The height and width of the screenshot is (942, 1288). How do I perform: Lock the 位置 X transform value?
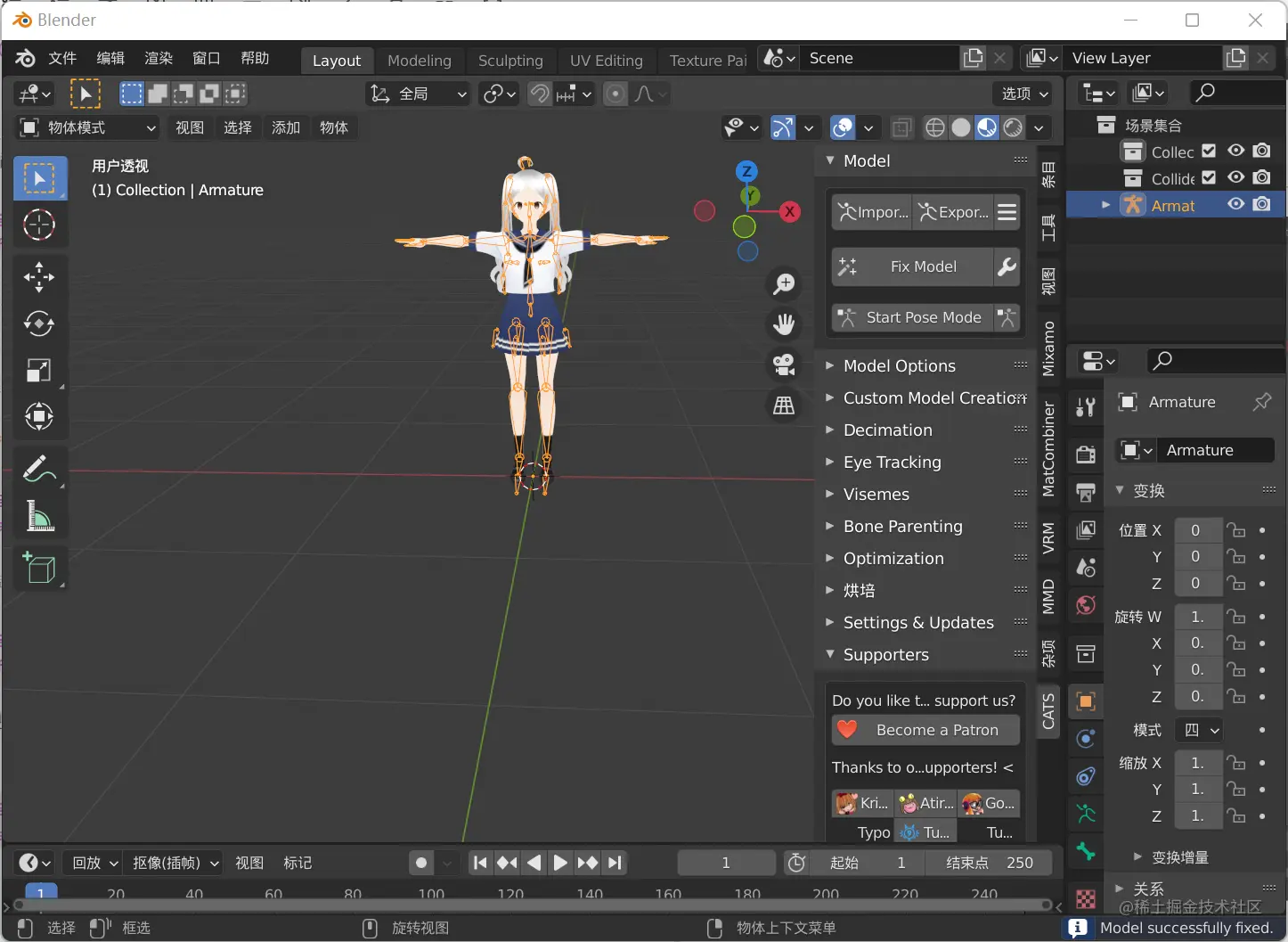(1237, 529)
